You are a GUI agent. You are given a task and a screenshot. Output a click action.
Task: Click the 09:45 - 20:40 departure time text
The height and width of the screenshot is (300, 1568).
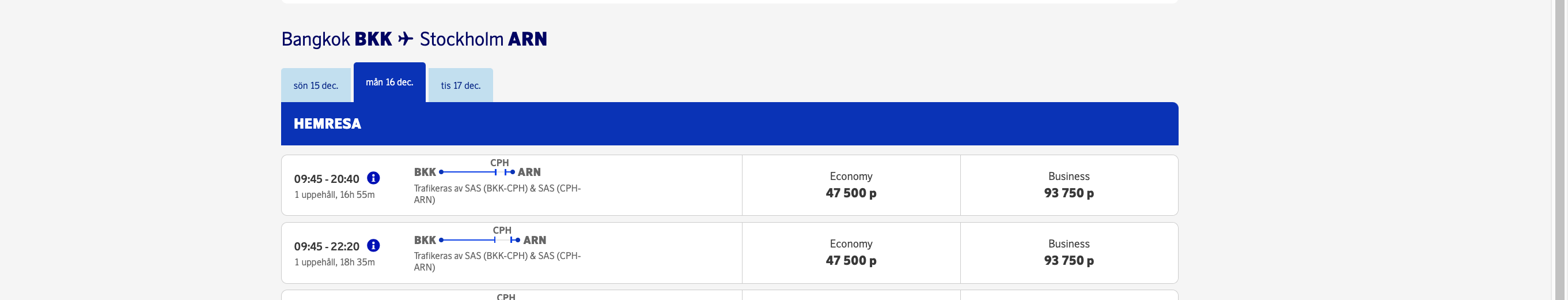[326, 179]
